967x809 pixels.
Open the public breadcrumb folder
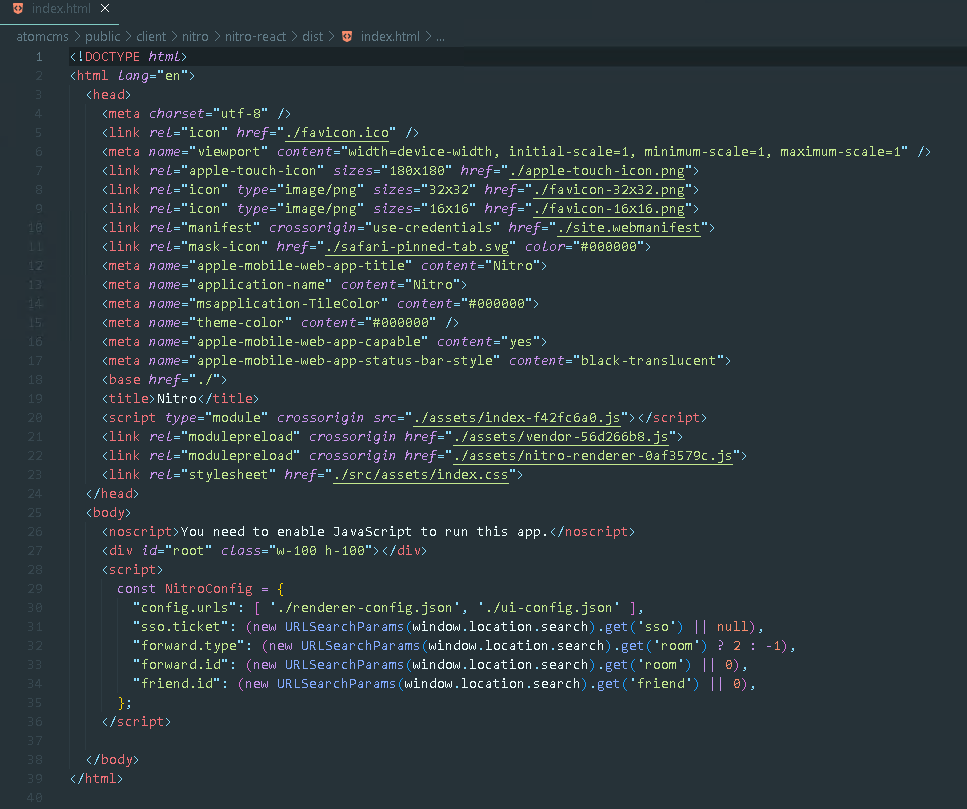pos(102,36)
